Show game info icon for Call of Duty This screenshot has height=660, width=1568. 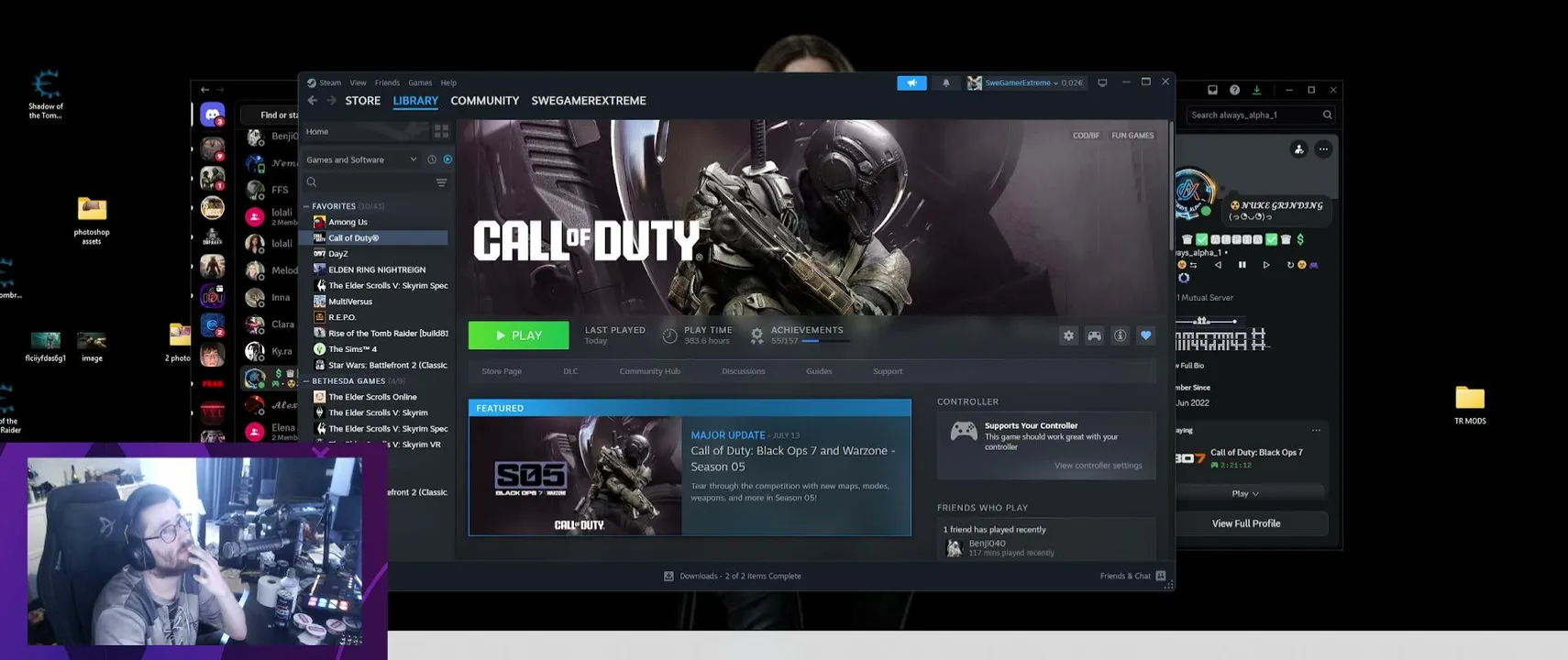1120,335
